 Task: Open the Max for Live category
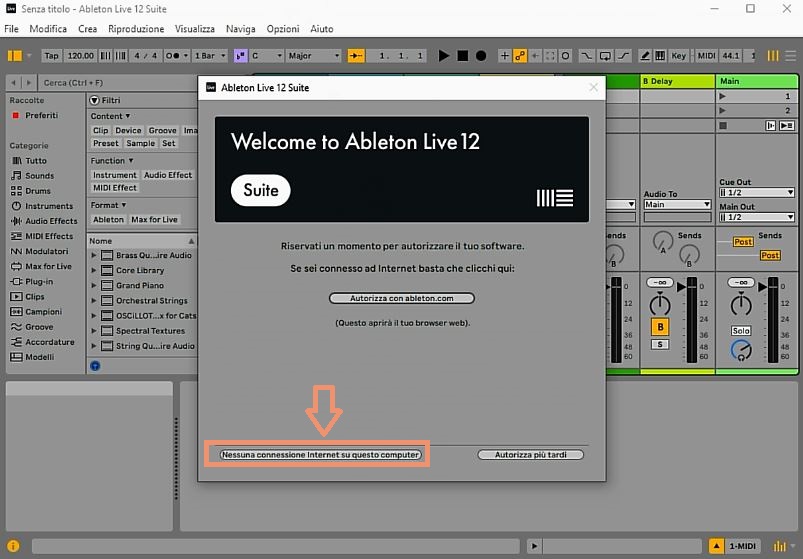pyautogui.click(x=48, y=267)
